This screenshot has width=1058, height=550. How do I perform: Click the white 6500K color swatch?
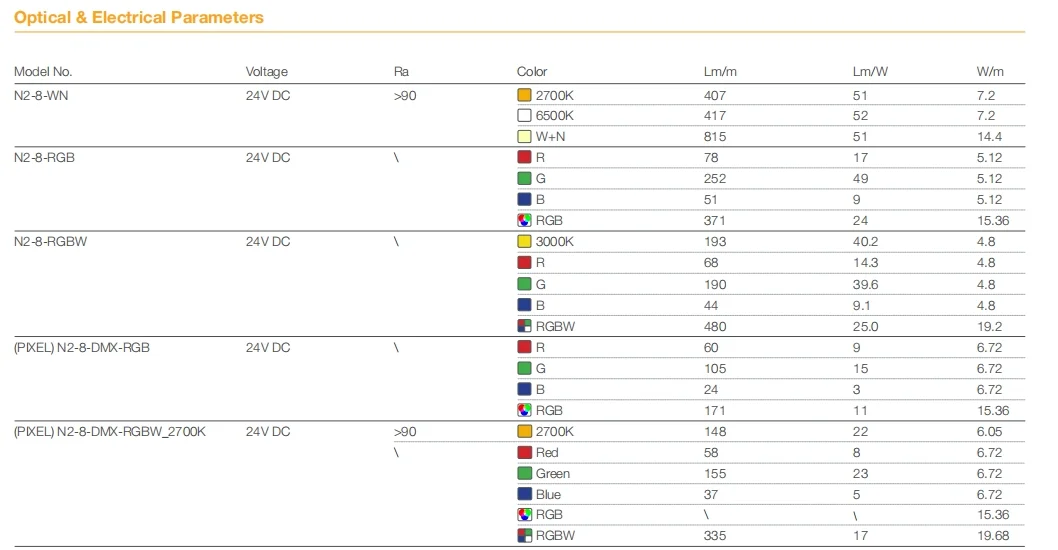coord(524,116)
